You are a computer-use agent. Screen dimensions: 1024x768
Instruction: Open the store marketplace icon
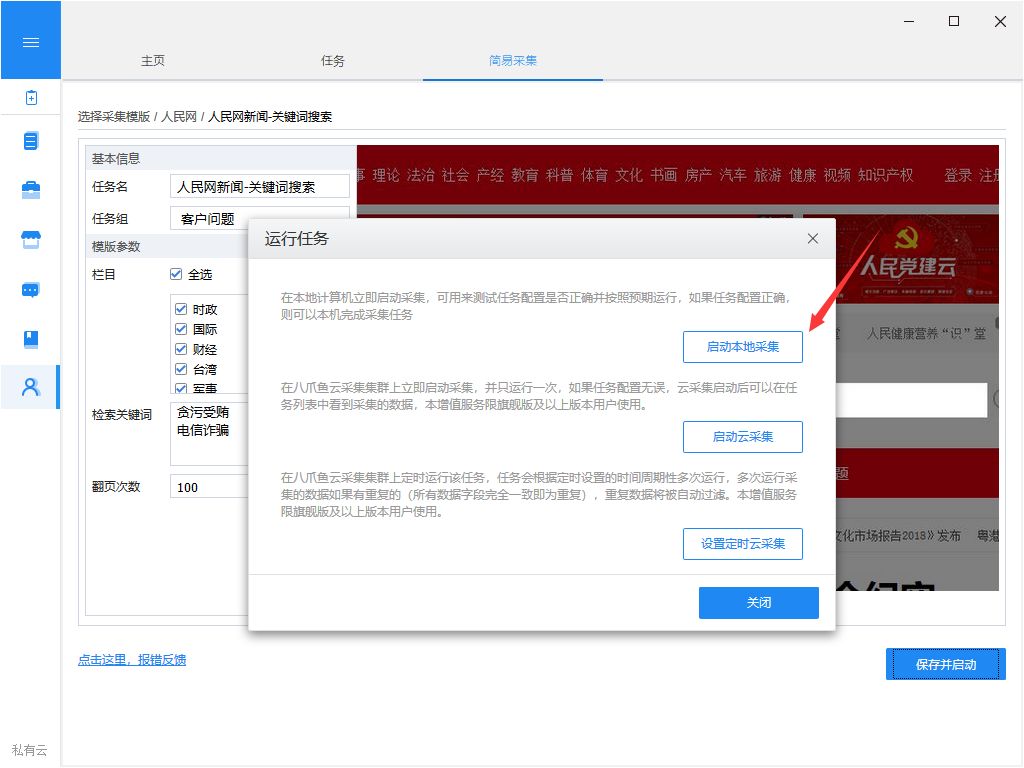(x=31, y=240)
